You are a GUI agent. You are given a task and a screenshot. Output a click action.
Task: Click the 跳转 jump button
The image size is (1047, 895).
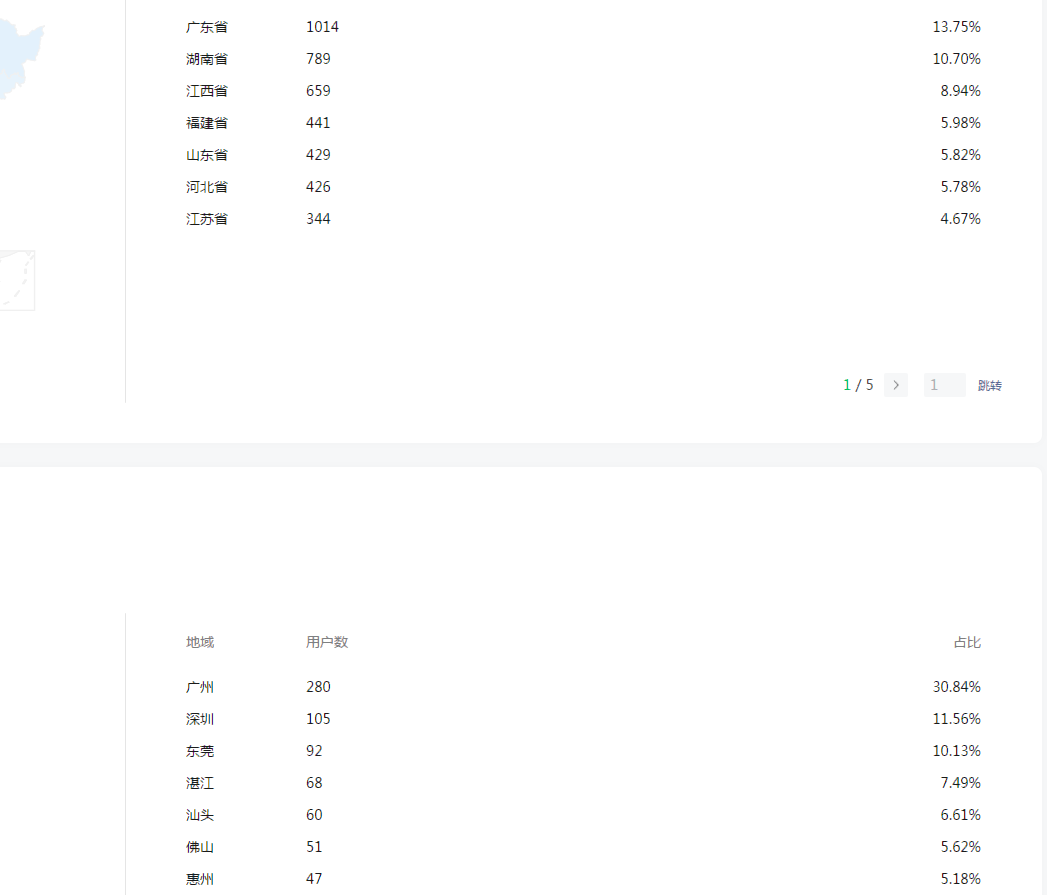(x=989, y=386)
